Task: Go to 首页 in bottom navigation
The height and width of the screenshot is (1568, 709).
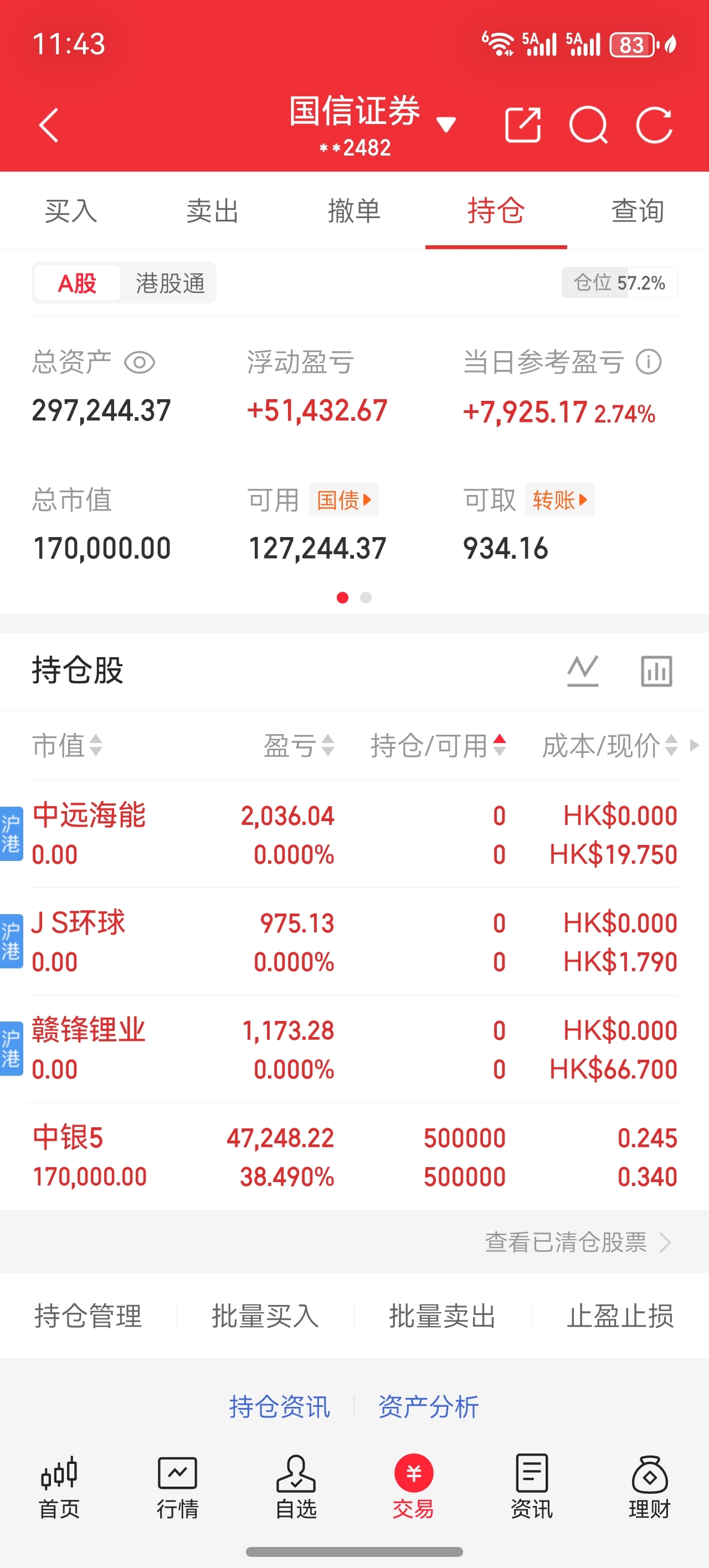Action: tap(59, 1487)
